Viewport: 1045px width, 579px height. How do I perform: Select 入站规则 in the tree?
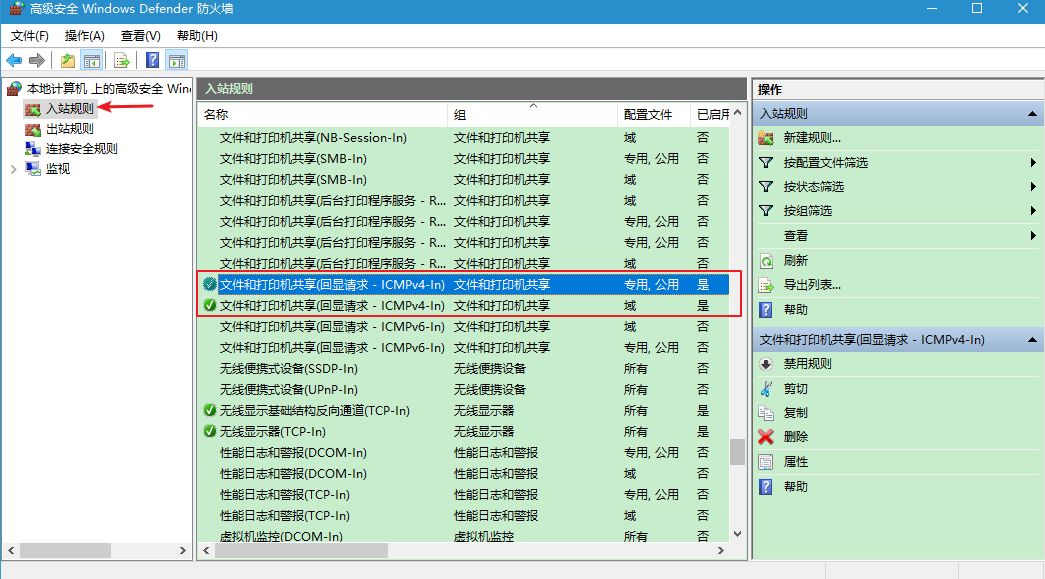[x=69, y=109]
